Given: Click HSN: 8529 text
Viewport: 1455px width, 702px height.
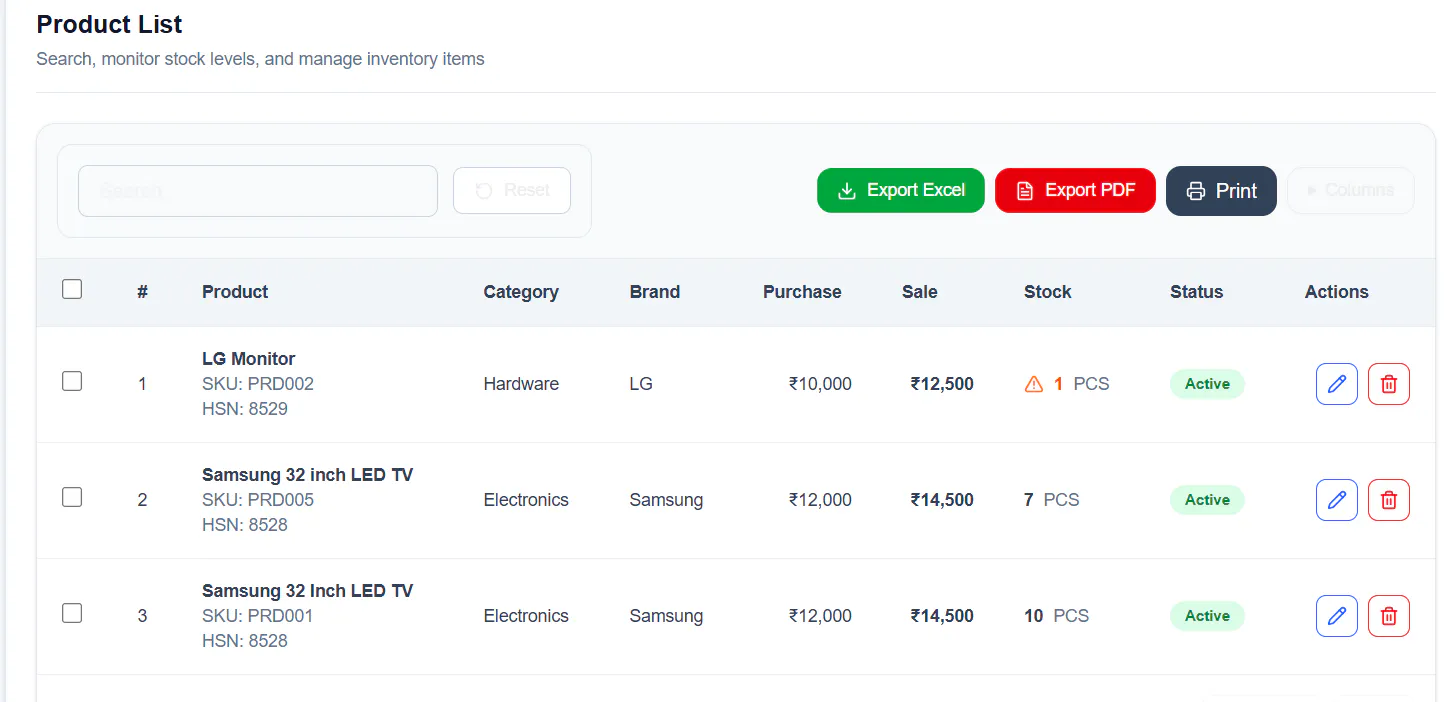Looking at the screenshot, I should pos(245,409).
